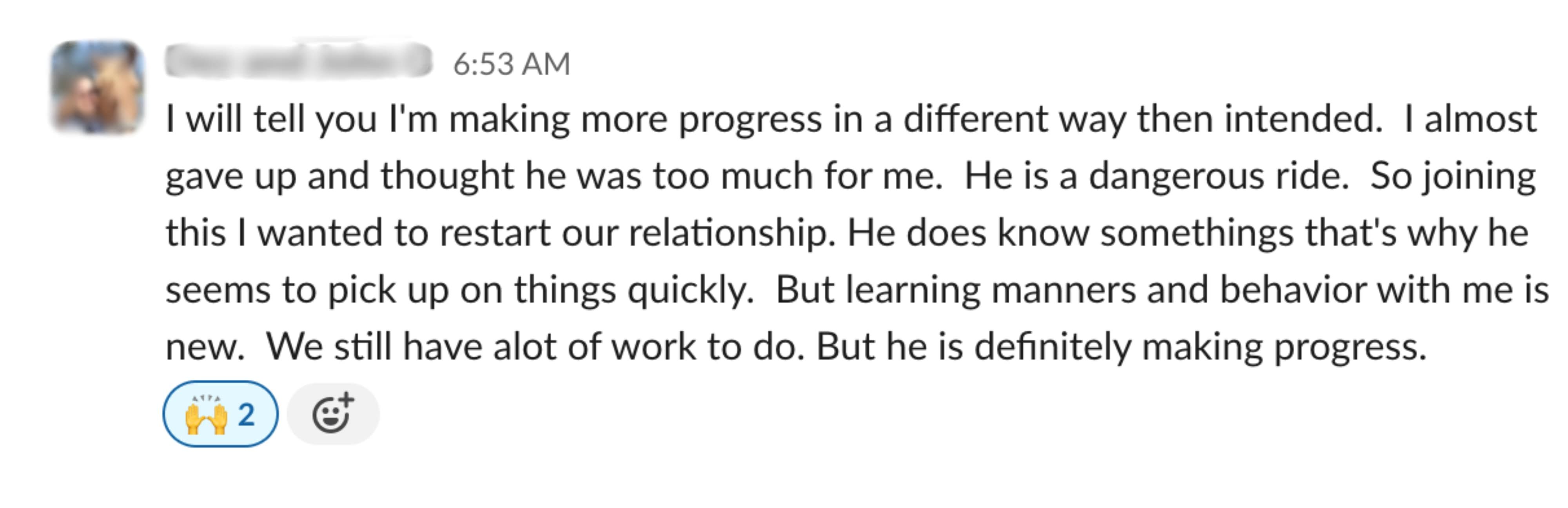Click the plus sign on add reaction icon
This screenshot has width=1568, height=508.
point(347,400)
